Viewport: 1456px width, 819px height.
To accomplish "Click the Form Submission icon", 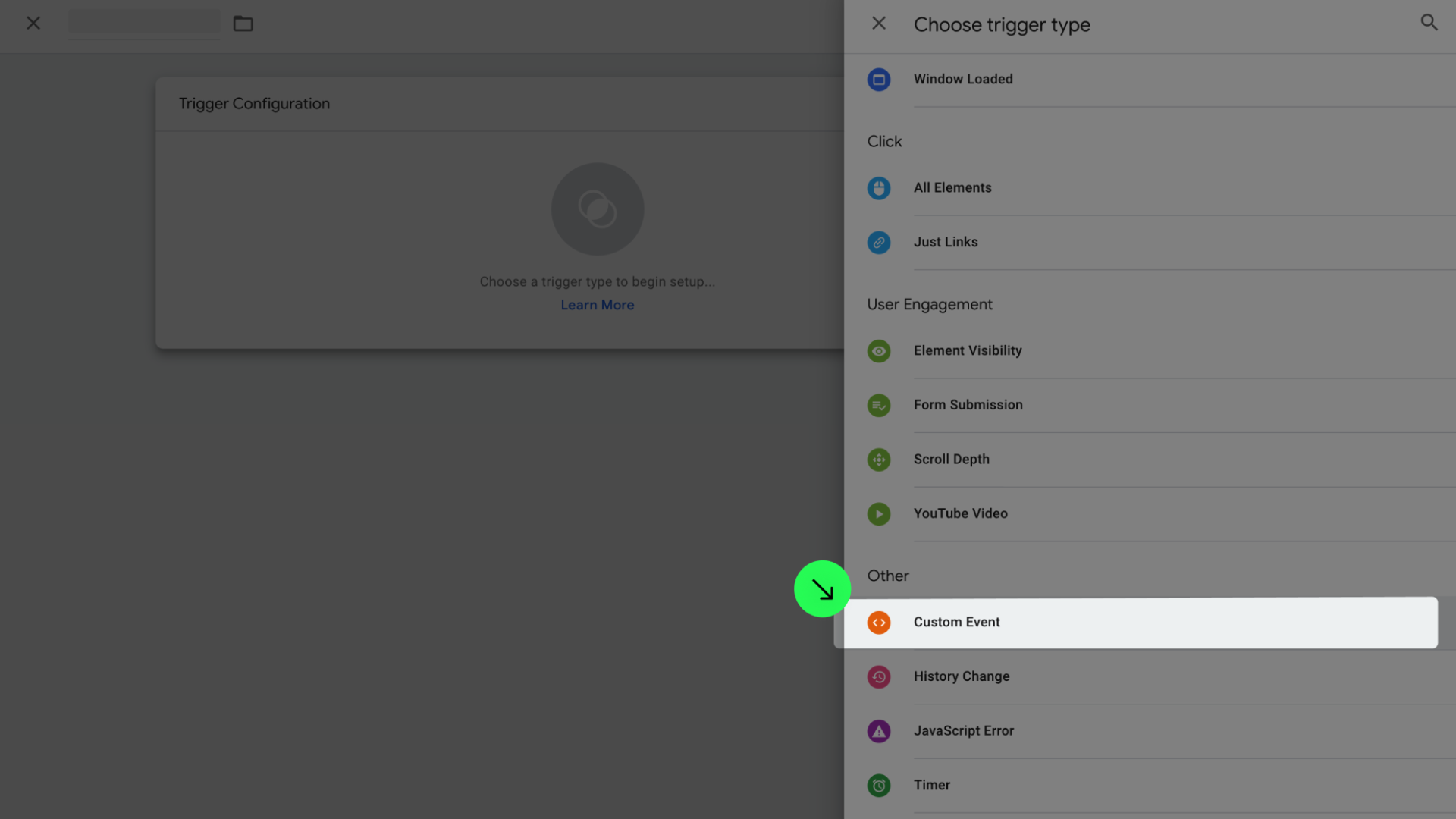I will click(879, 406).
